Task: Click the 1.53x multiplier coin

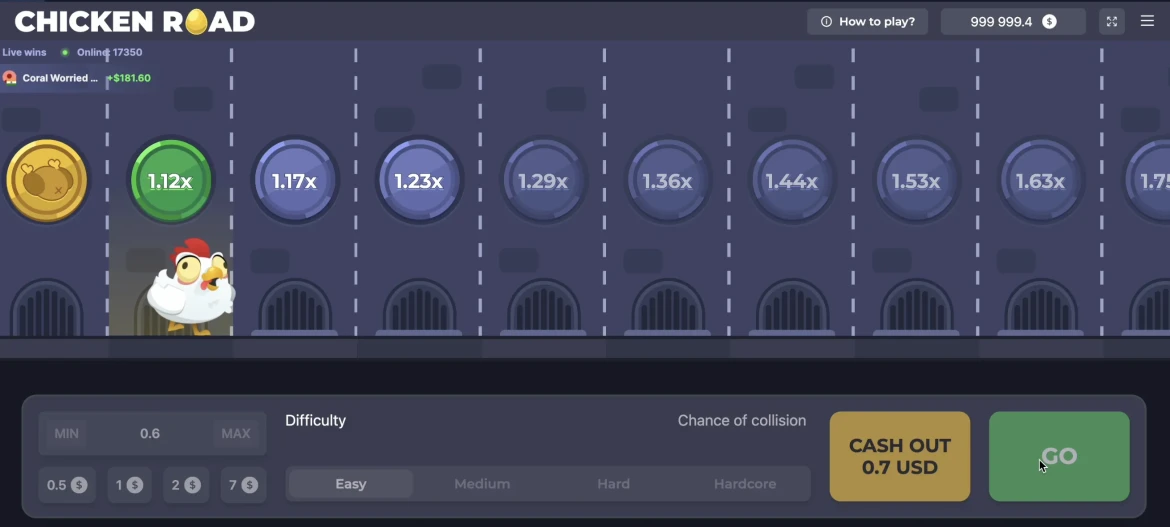Action: point(916,181)
